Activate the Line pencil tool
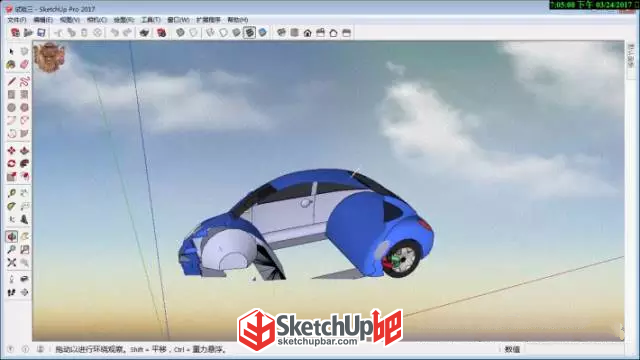The height and width of the screenshot is (360, 640). click(x=11, y=81)
